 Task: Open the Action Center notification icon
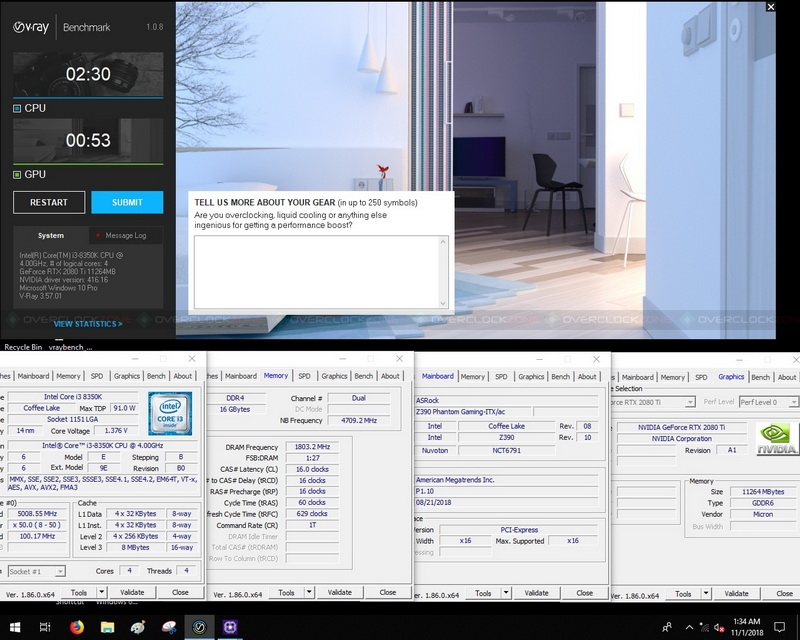[780, 627]
